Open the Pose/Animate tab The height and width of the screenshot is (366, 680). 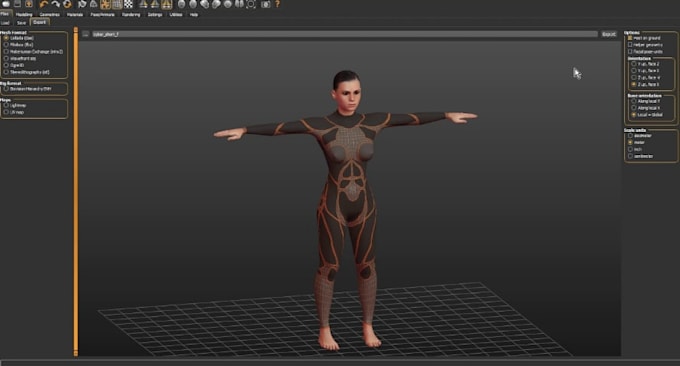(102, 14)
